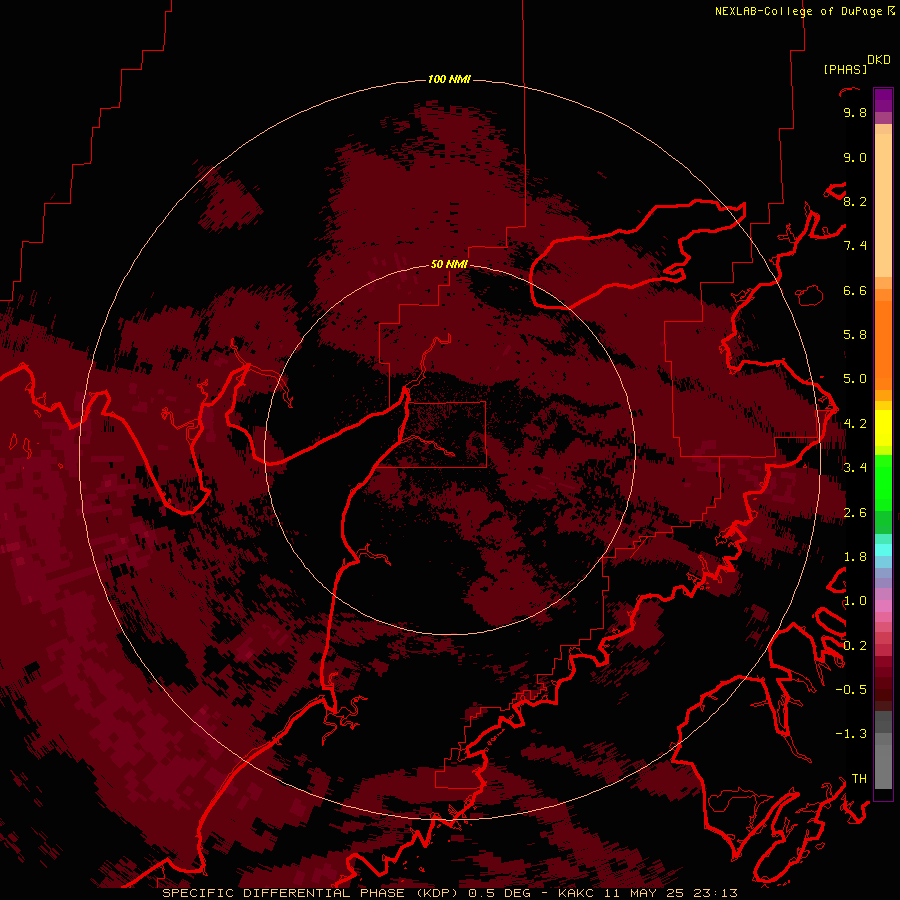The height and width of the screenshot is (900, 900).
Task: Click the TH legend label
Action: point(859,778)
